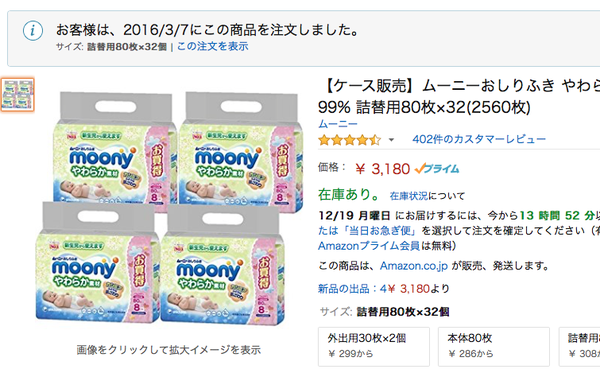Click the product title heading text
600x373 pixels.
pyautogui.click(x=459, y=96)
